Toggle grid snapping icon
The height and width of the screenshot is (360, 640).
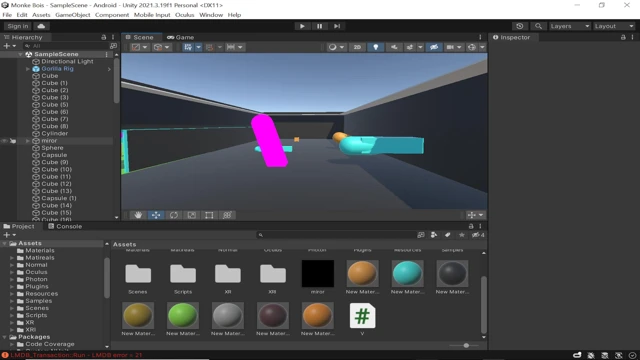pos(209,47)
